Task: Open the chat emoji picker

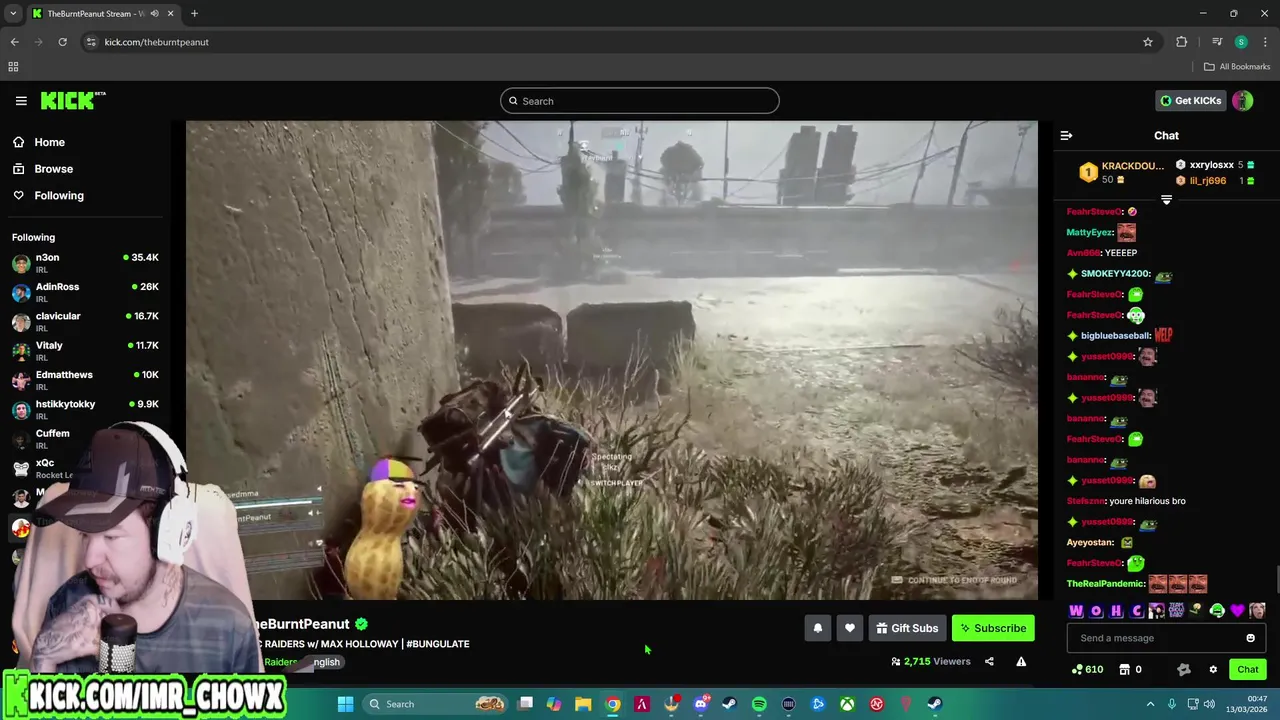Action: [x=1250, y=638]
